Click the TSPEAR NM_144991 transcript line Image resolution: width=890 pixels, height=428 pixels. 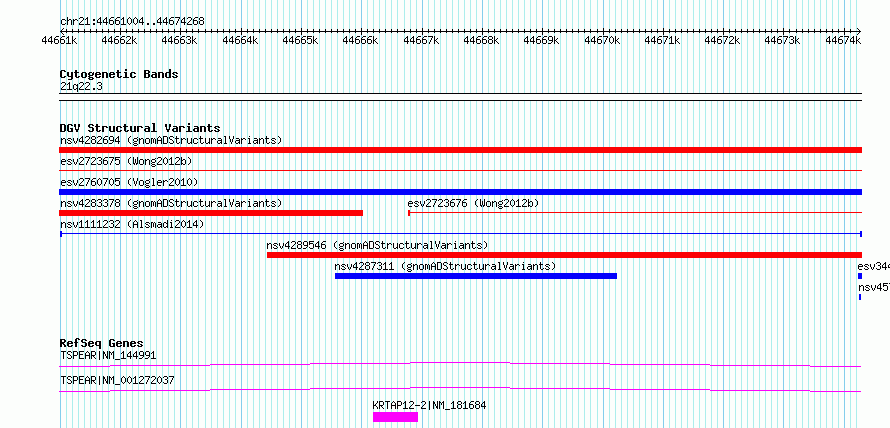point(460,364)
